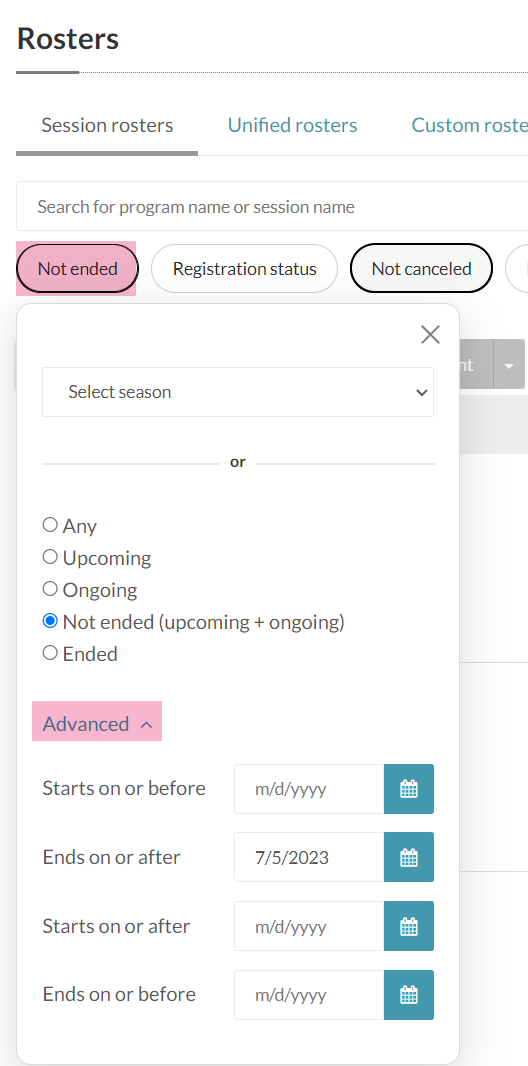Click the Not canceled filter pill

(x=421, y=269)
